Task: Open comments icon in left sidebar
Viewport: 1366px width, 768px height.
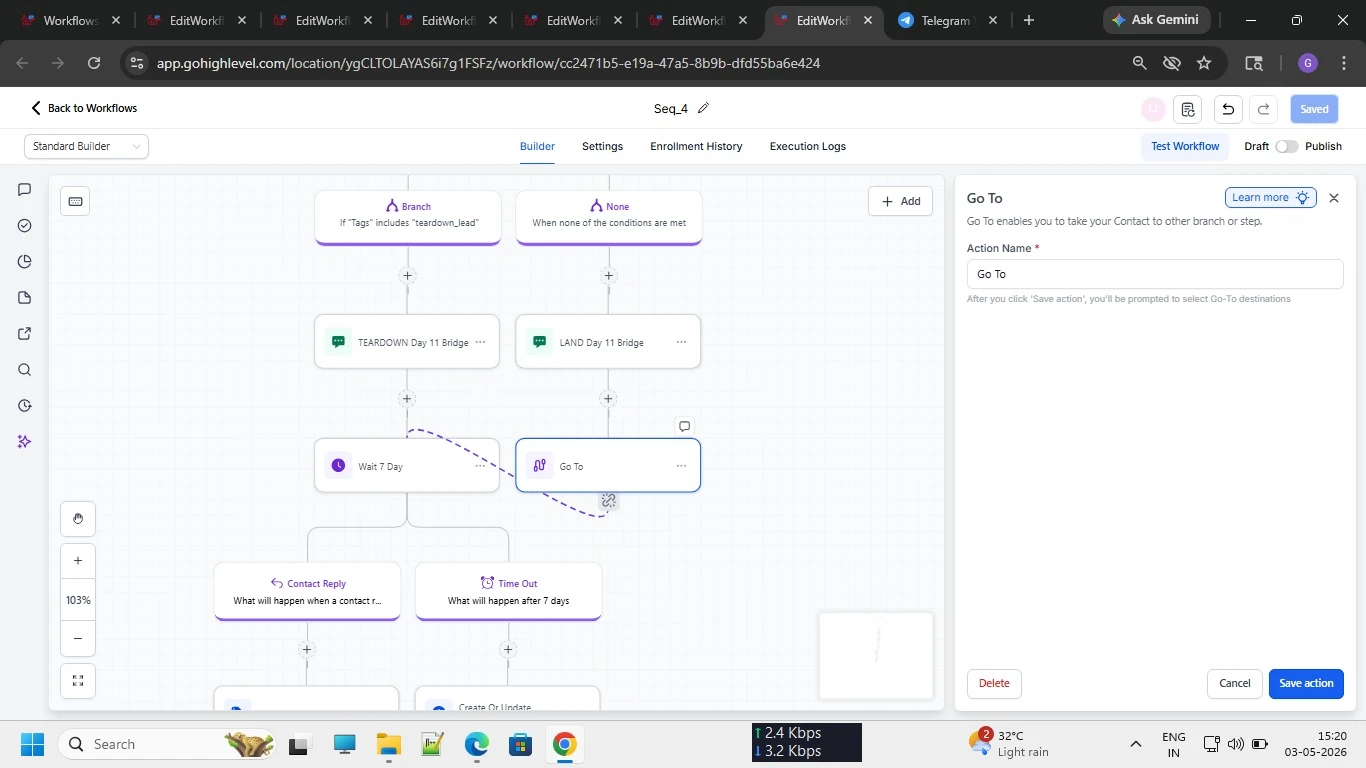Action: coord(25,189)
